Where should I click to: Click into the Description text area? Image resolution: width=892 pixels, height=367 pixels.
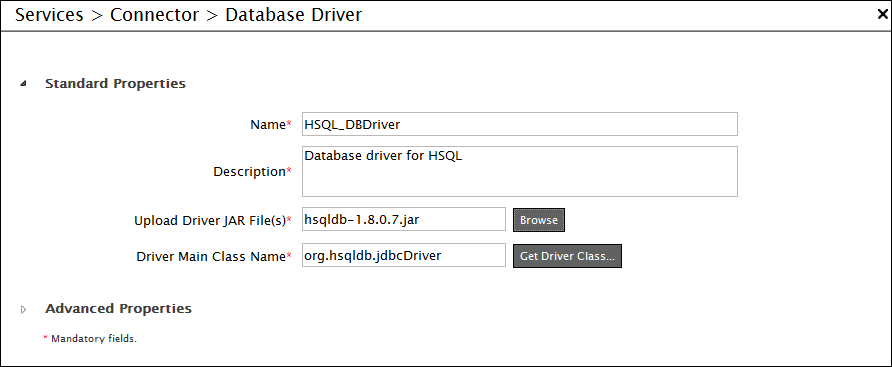(x=520, y=171)
